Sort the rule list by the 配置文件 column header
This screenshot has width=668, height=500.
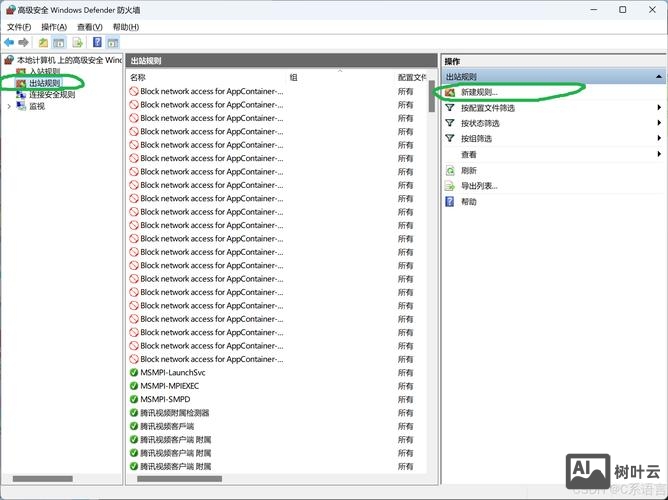(x=412, y=77)
